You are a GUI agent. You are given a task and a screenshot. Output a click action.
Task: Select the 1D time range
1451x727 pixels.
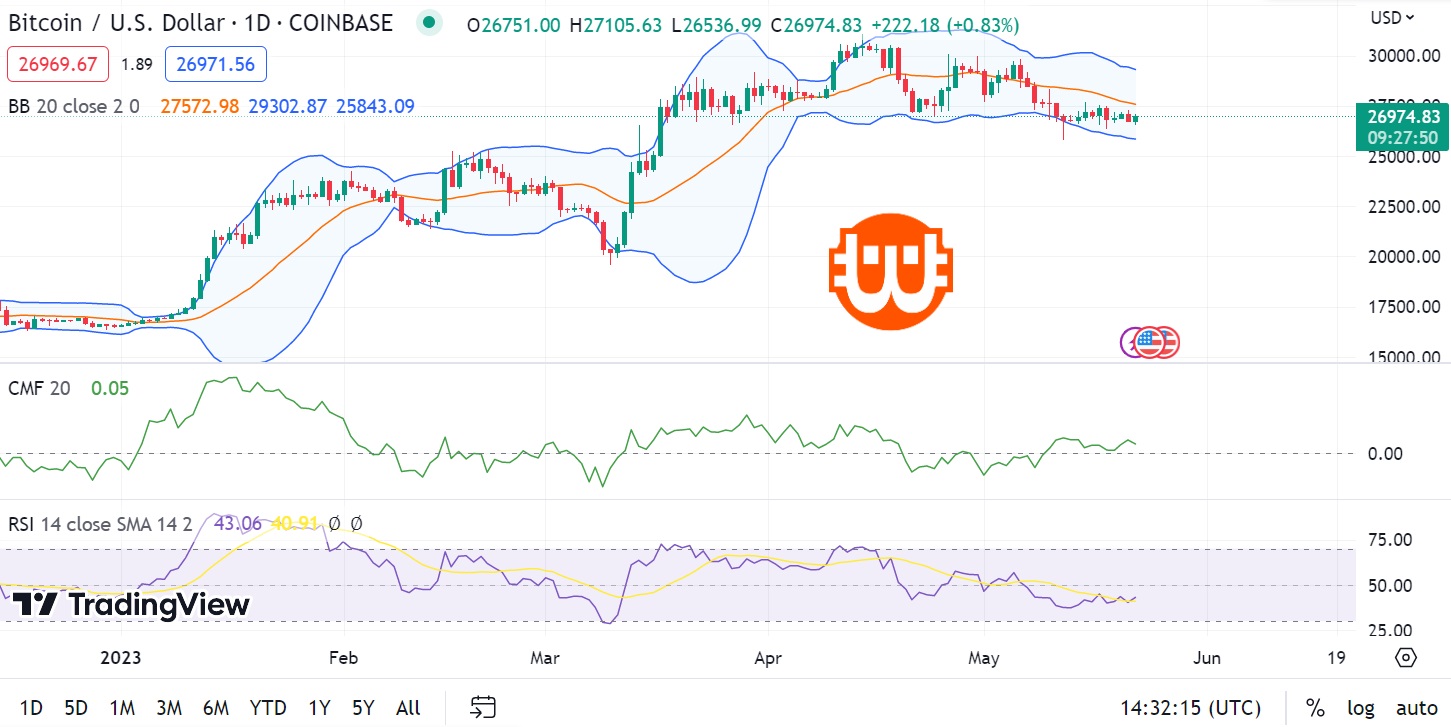point(31,708)
